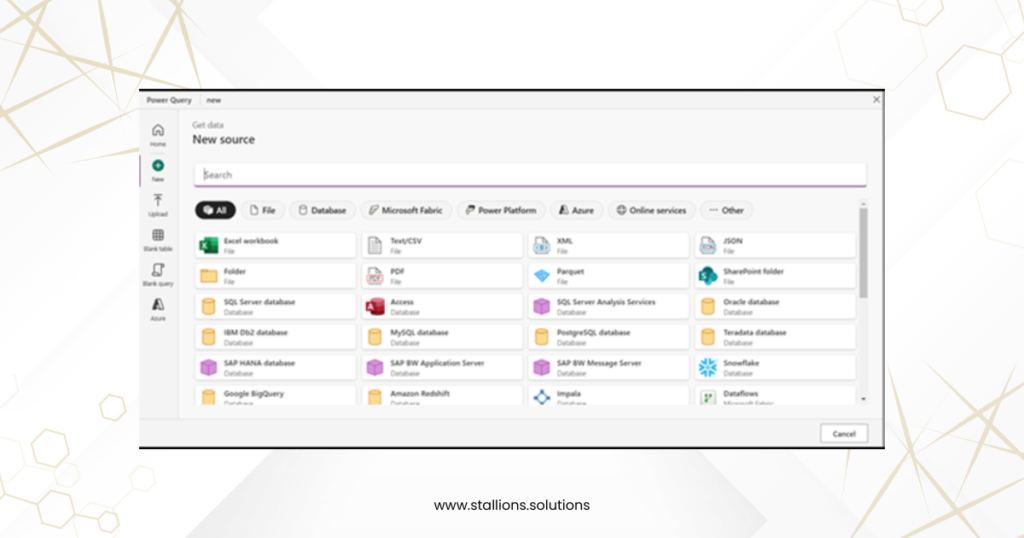The image size is (1024, 538).
Task: Click the JSON file icon
Action: pos(708,245)
